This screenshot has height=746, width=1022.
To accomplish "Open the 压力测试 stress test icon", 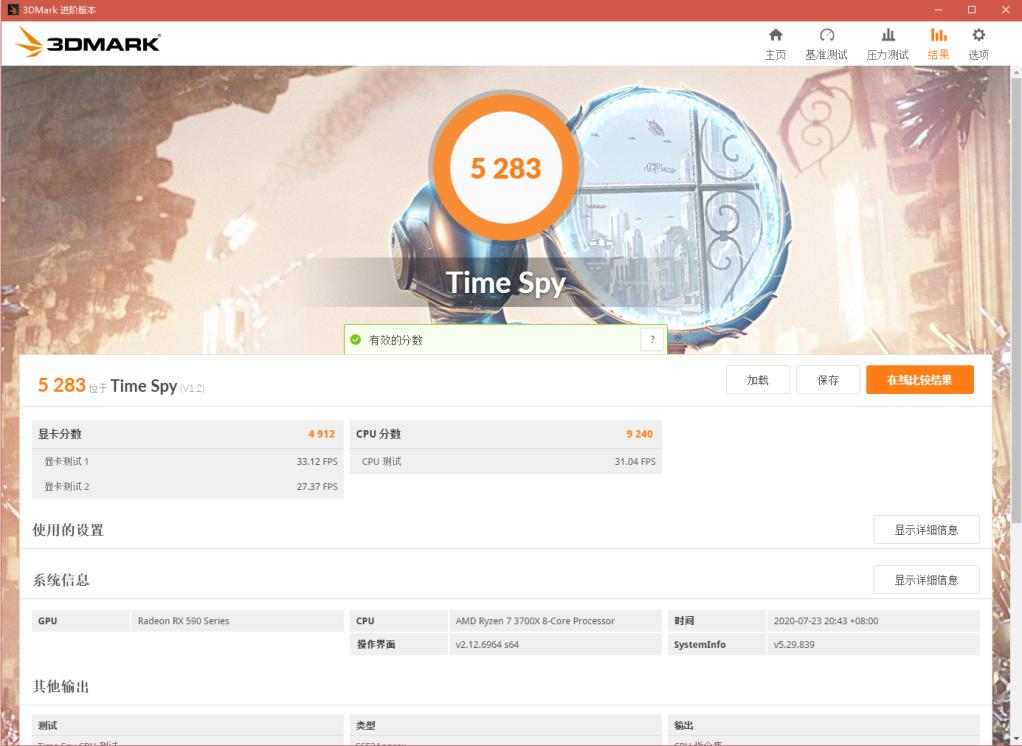I will point(888,35).
